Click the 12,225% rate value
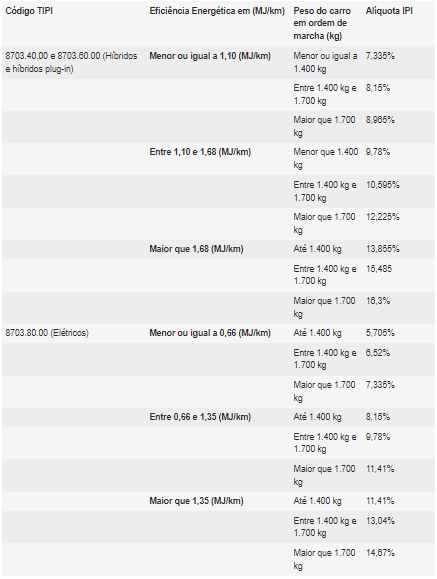Viewport: 437px width, 579px height. coord(382,217)
